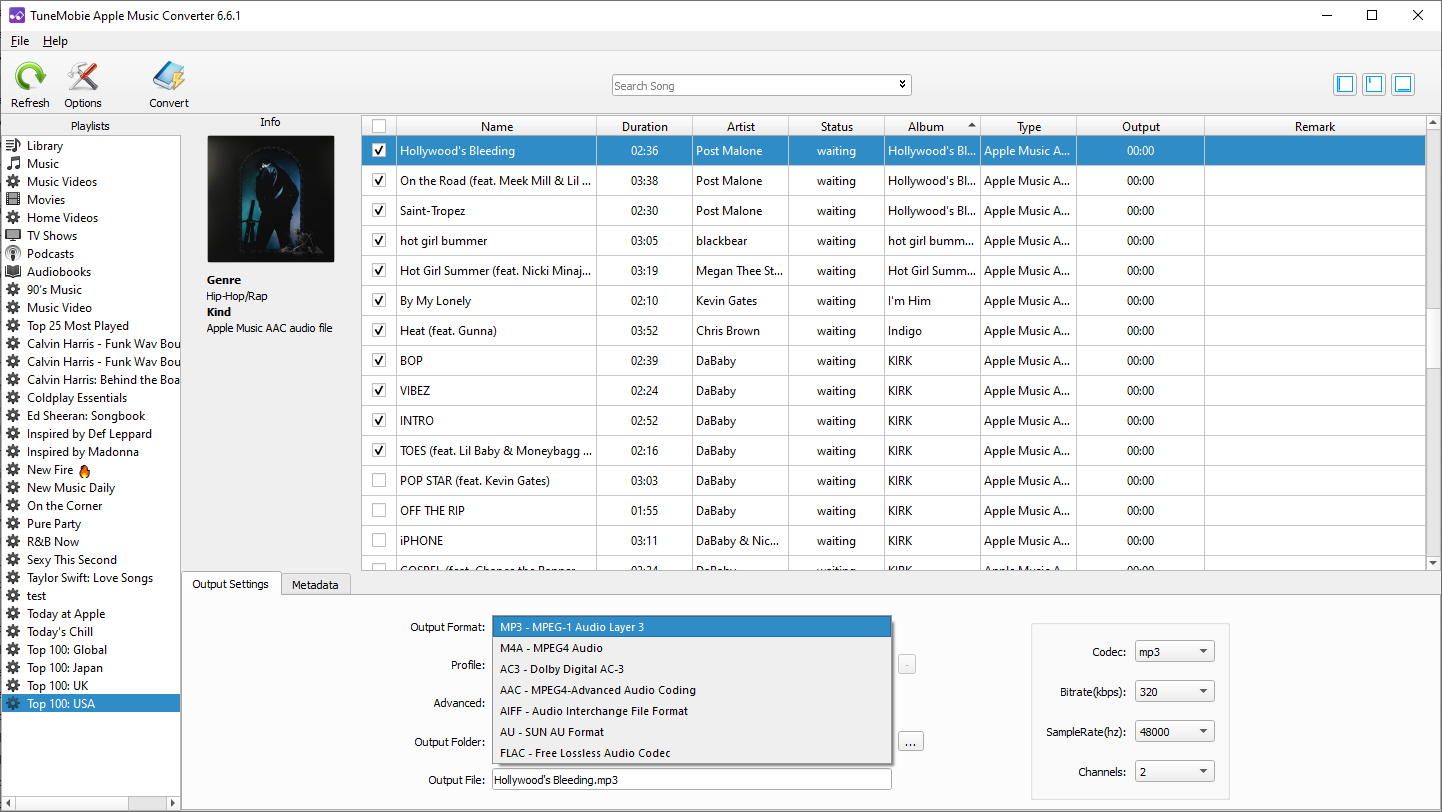Sort songs by Duration column header
Image resolution: width=1442 pixels, height=812 pixels.
pyautogui.click(x=644, y=126)
